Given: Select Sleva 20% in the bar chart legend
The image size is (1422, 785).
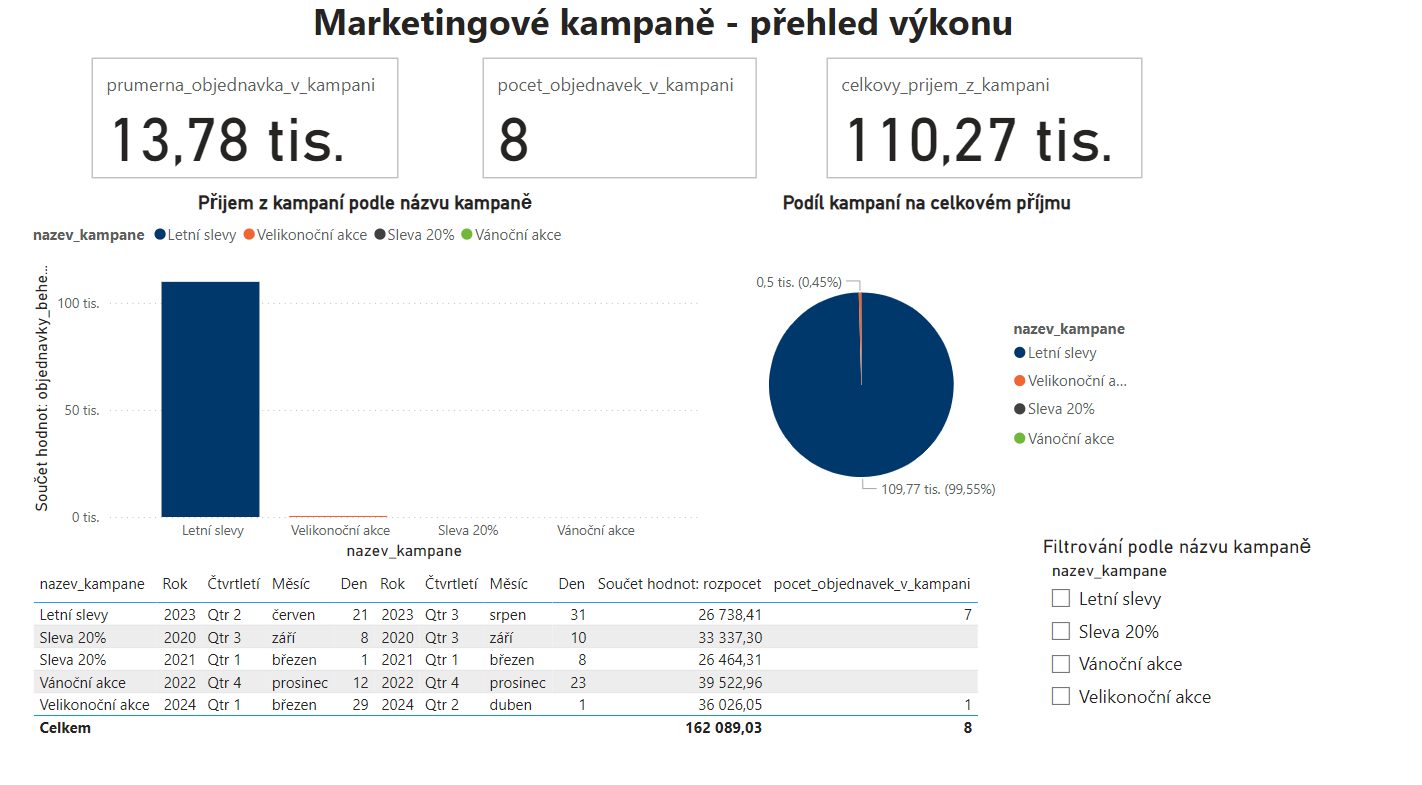Looking at the screenshot, I should coord(414,235).
